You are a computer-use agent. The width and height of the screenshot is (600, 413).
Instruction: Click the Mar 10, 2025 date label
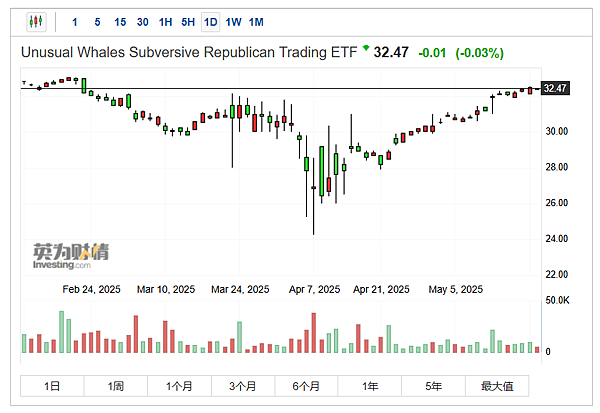[166, 289]
